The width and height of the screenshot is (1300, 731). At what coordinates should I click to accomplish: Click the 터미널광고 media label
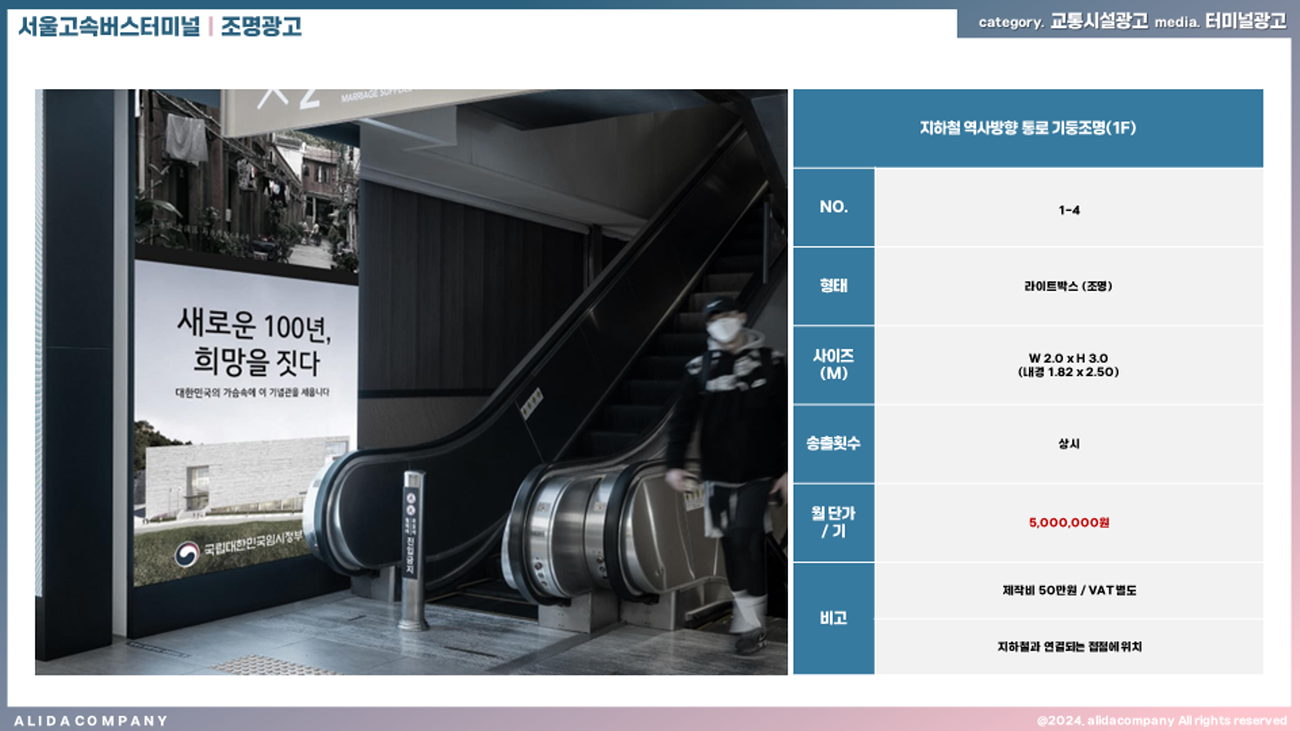pyautogui.click(x=1245, y=22)
